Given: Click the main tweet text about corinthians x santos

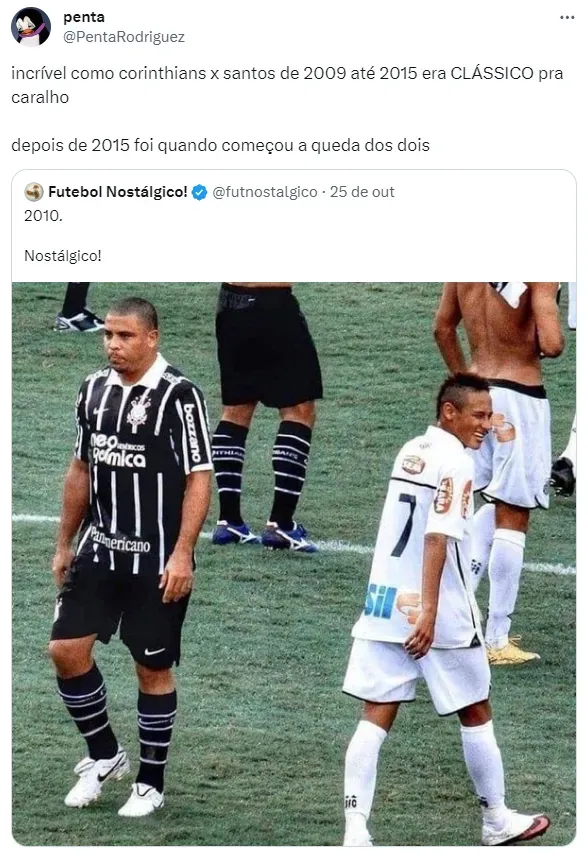Looking at the screenshot, I should (287, 85).
